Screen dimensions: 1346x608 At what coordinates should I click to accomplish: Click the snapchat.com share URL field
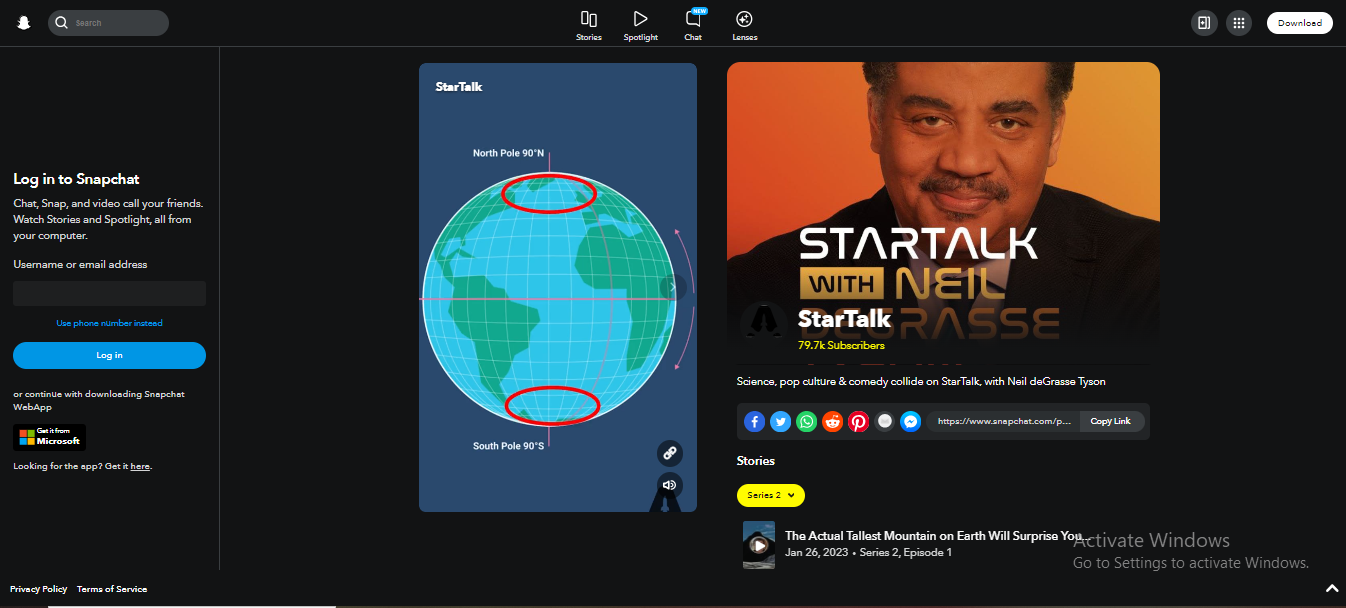click(x=1004, y=422)
